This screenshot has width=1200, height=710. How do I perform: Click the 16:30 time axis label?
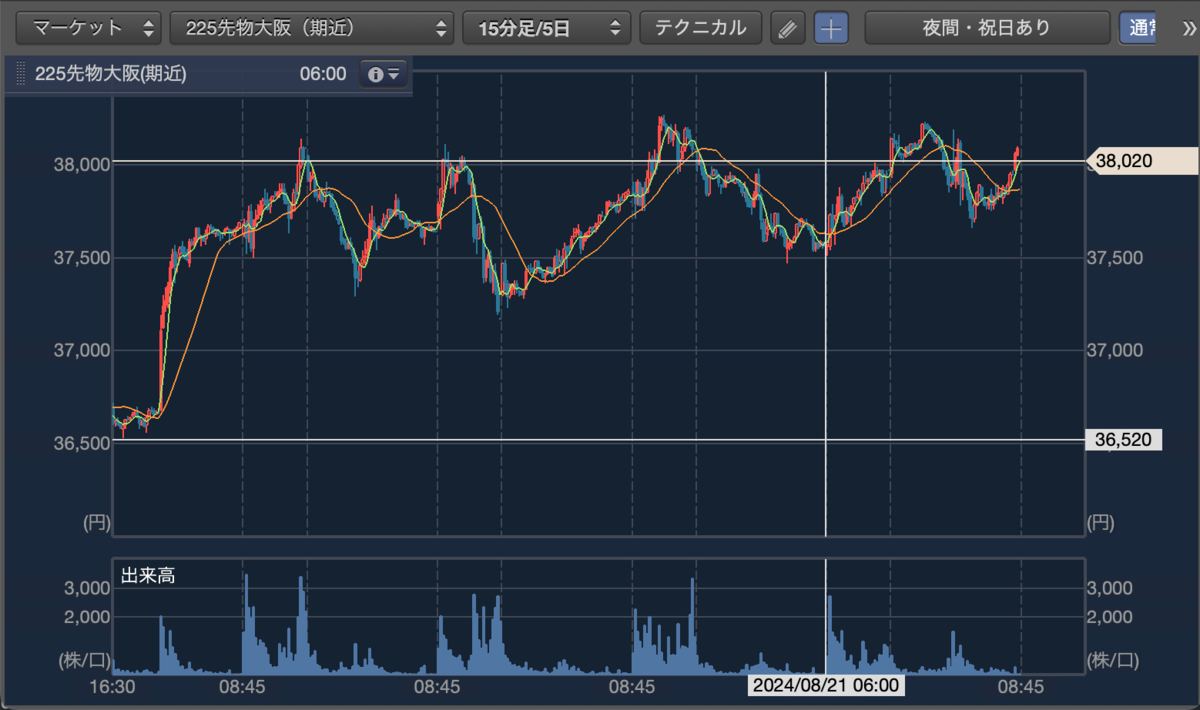(x=112, y=687)
